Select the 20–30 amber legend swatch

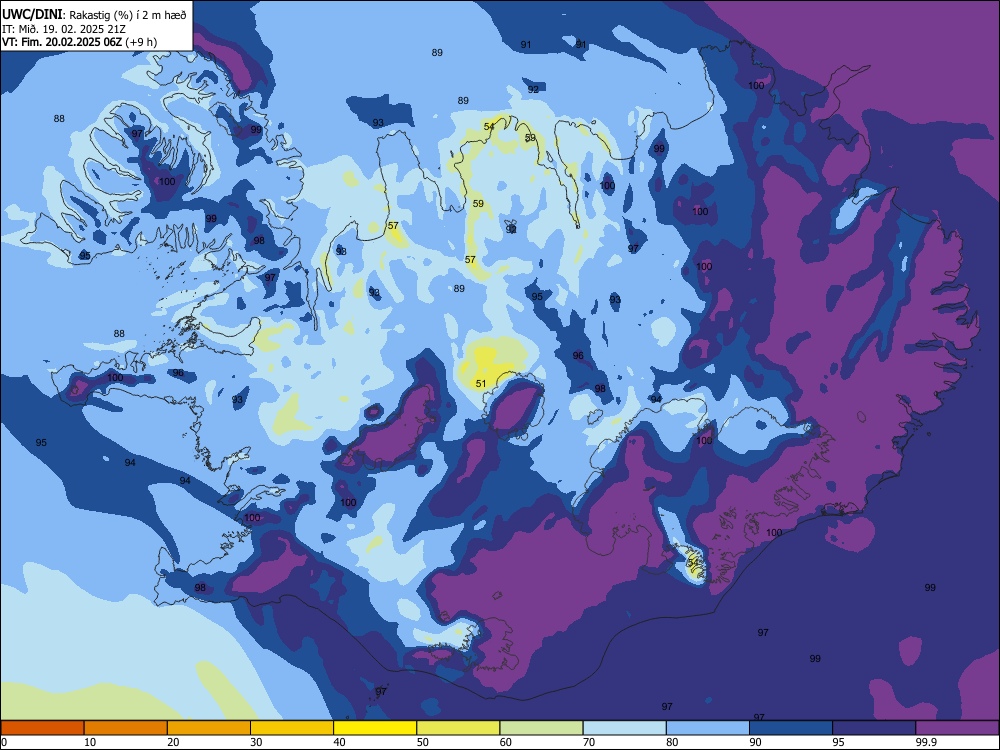(209, 728)
